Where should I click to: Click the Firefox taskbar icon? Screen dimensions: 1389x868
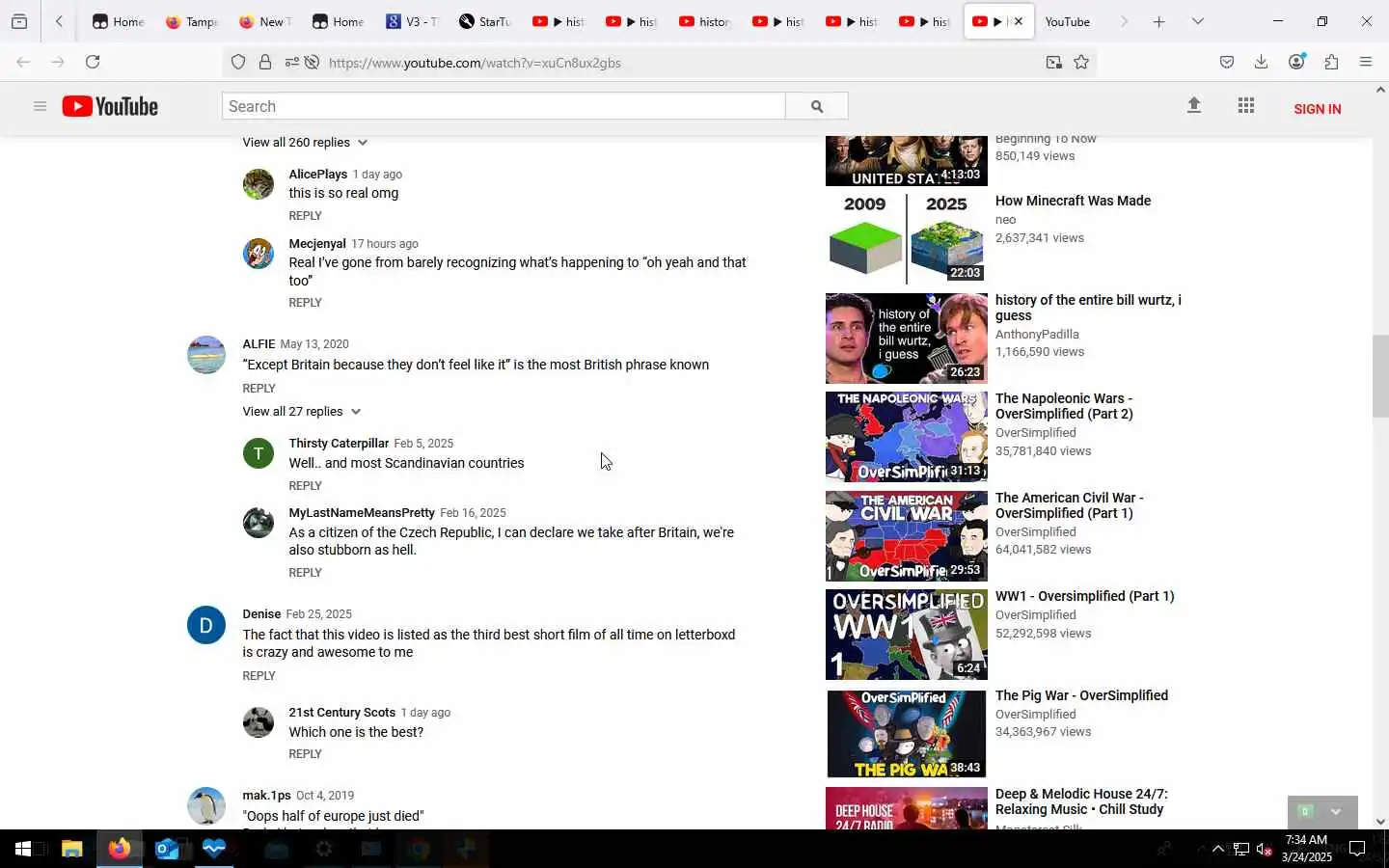coord(120,850)
